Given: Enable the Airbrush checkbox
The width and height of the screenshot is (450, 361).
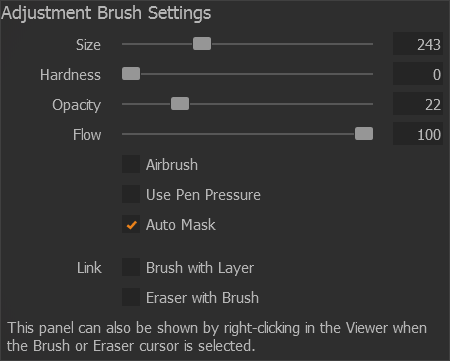Looking at the screenshot, I should (x=131, y=164).
